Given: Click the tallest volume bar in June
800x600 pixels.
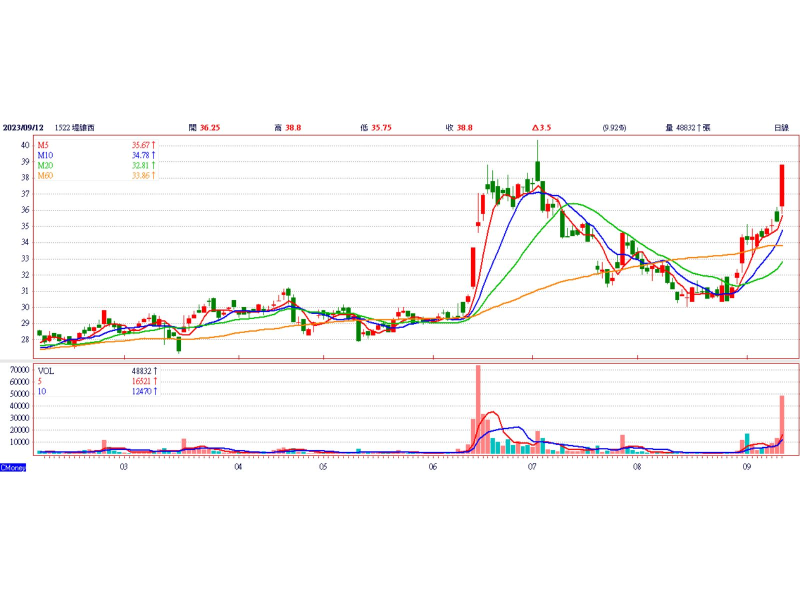Looking at the screenshot, I should point(478,409).
